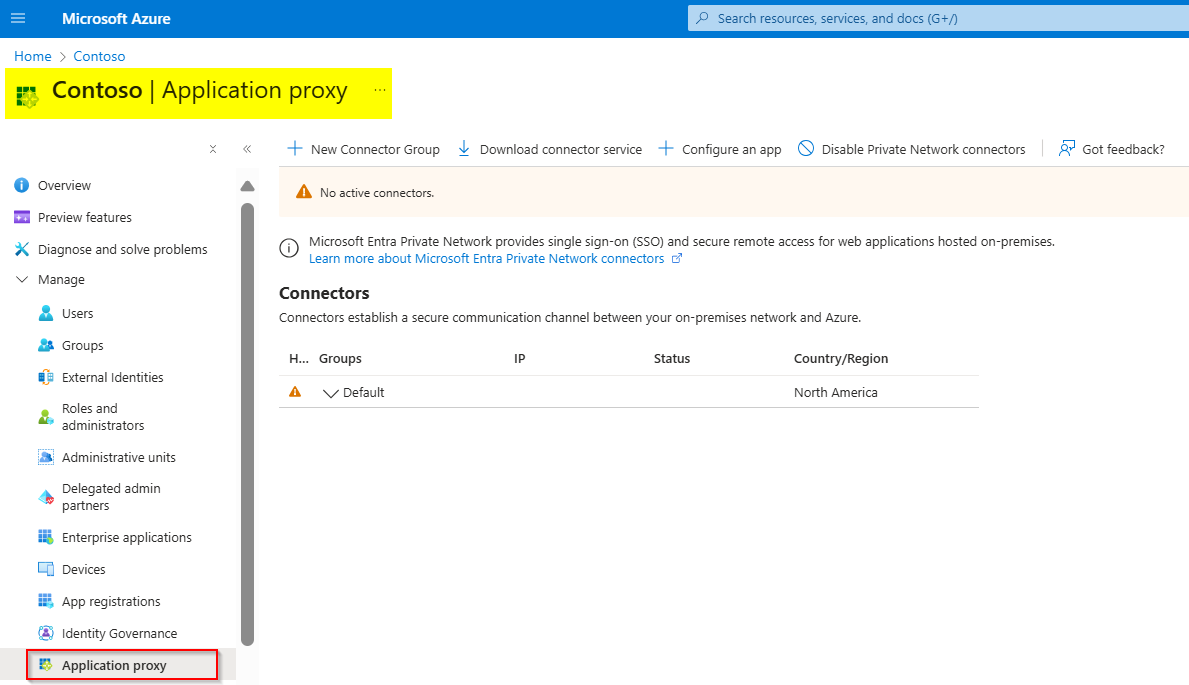Viewport: 1189px width, 685px height.
Task: Click the info circle beside the Private Network description
Action: pyautogui.click(x=289, y=248)
